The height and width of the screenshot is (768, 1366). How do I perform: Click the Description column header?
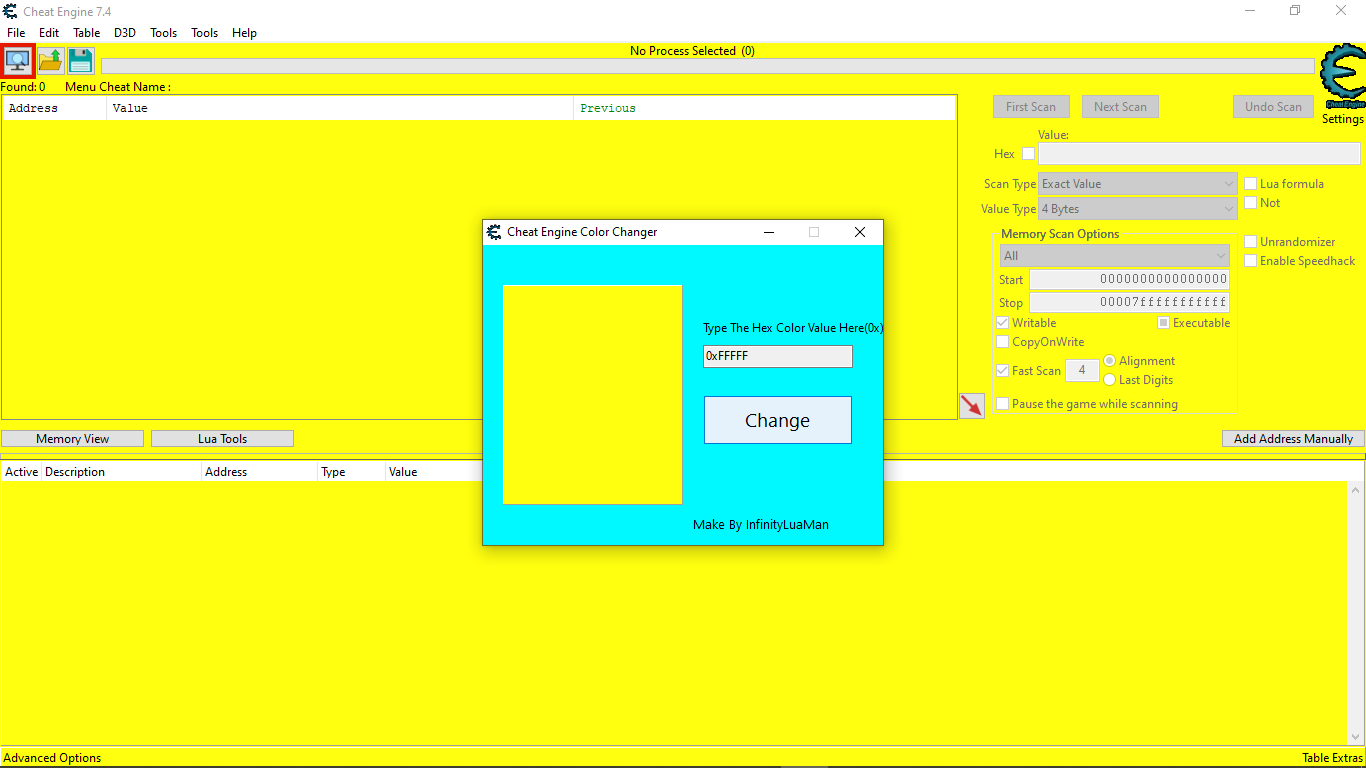[x=121, y=472]
